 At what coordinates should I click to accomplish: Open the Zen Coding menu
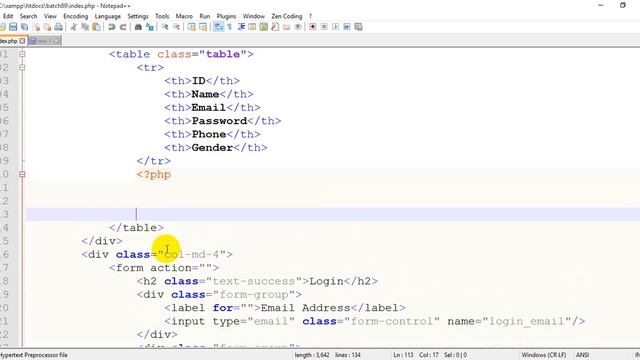[287, 16]
